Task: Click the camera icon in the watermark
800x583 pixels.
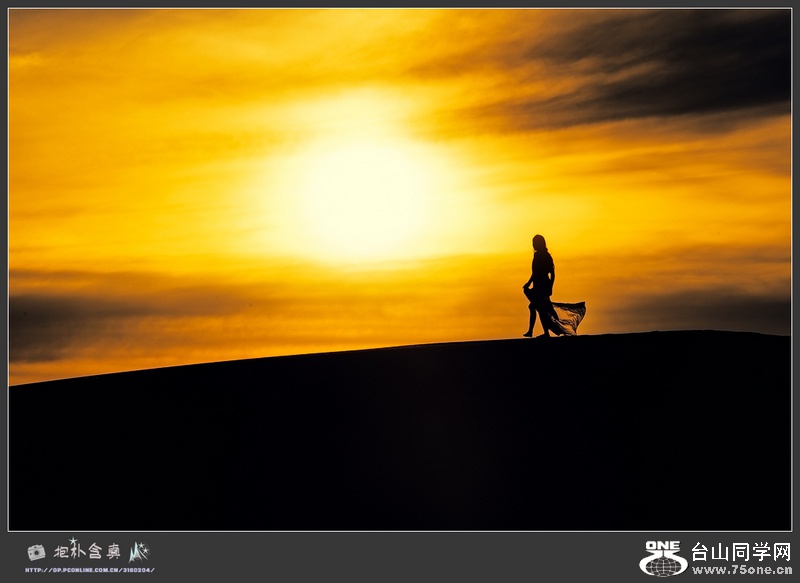Action: coord(36,552)
